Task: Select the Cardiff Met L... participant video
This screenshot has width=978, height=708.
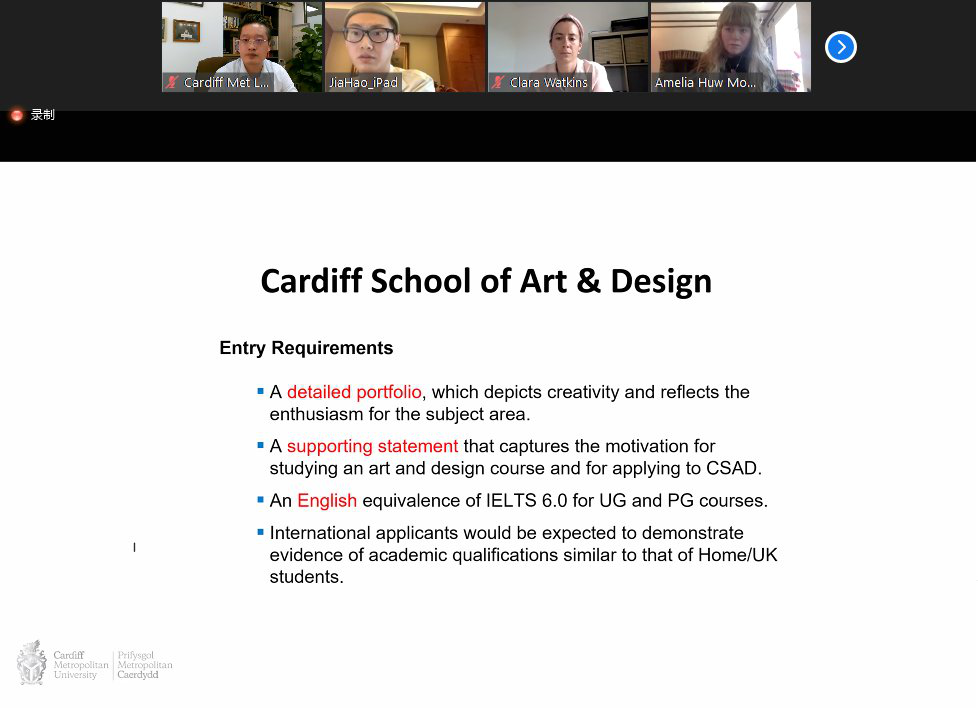Action: pyautogui.click(x=242, y=47)
